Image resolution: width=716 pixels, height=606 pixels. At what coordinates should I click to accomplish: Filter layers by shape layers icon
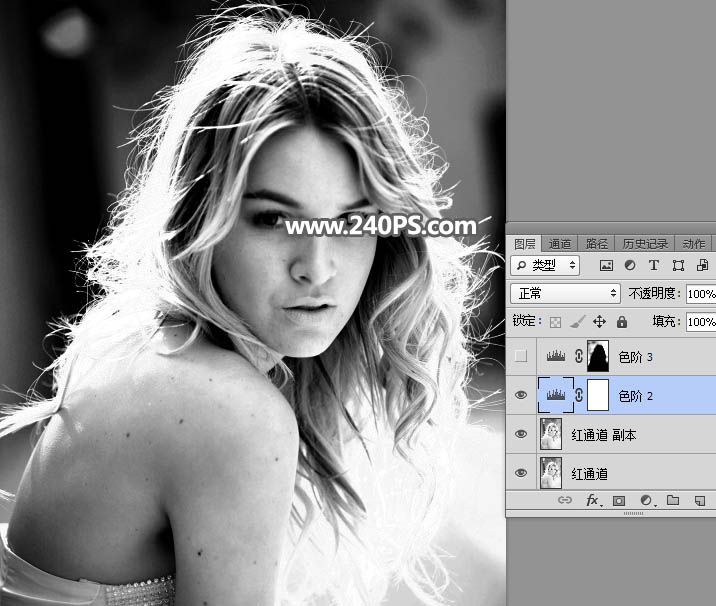(x=678, y=265)
